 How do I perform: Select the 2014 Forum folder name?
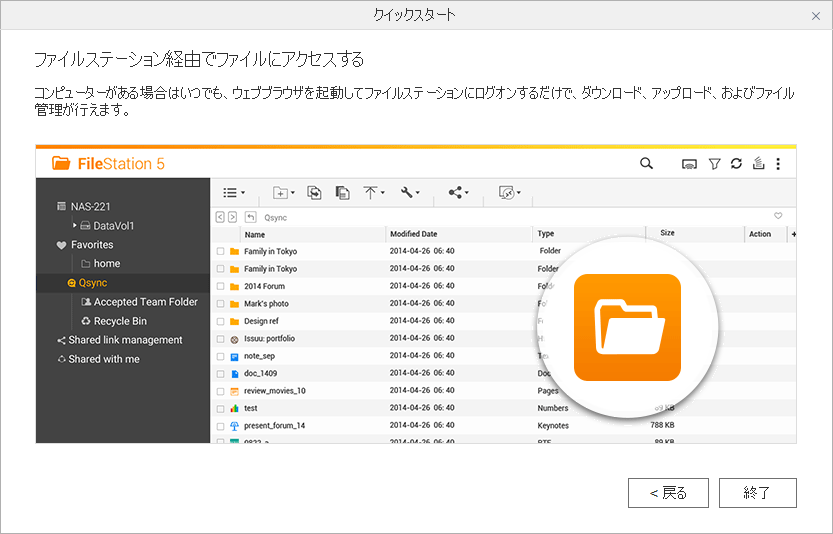[x=265, y=286]
